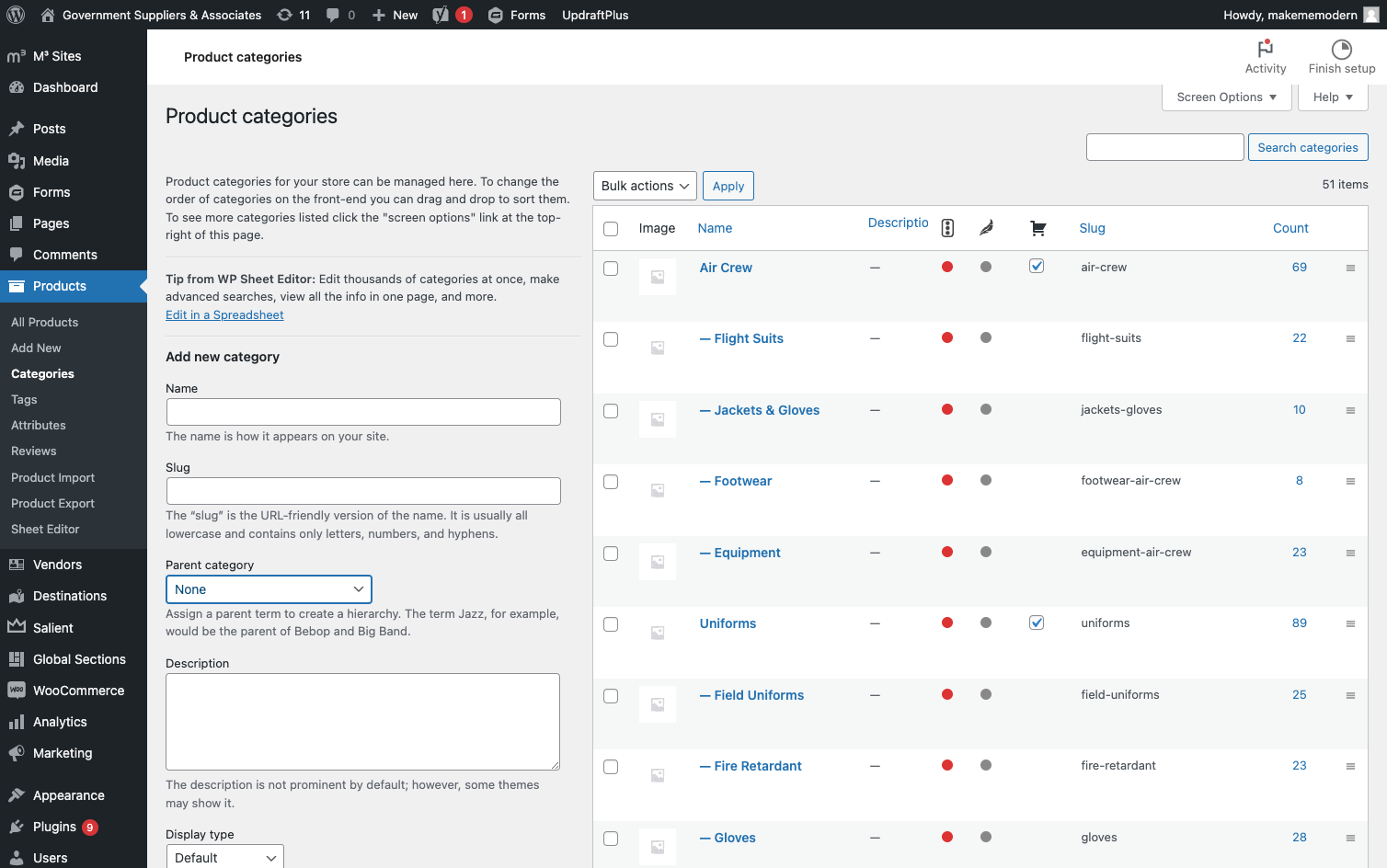Select the Footwear row checkbox

(x=611, y=482)
